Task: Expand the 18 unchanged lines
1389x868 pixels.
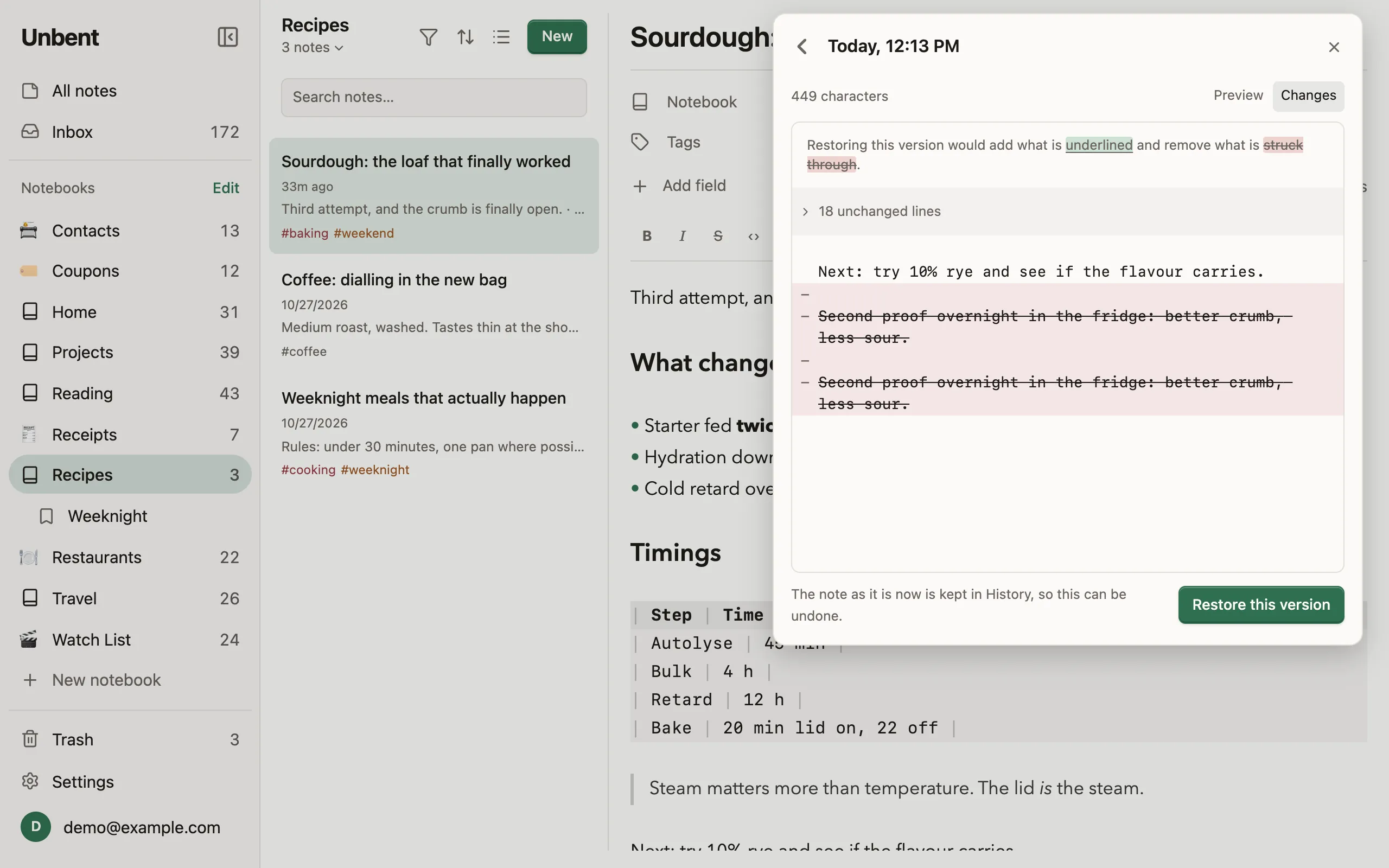Action: [x=1068, y=211]
